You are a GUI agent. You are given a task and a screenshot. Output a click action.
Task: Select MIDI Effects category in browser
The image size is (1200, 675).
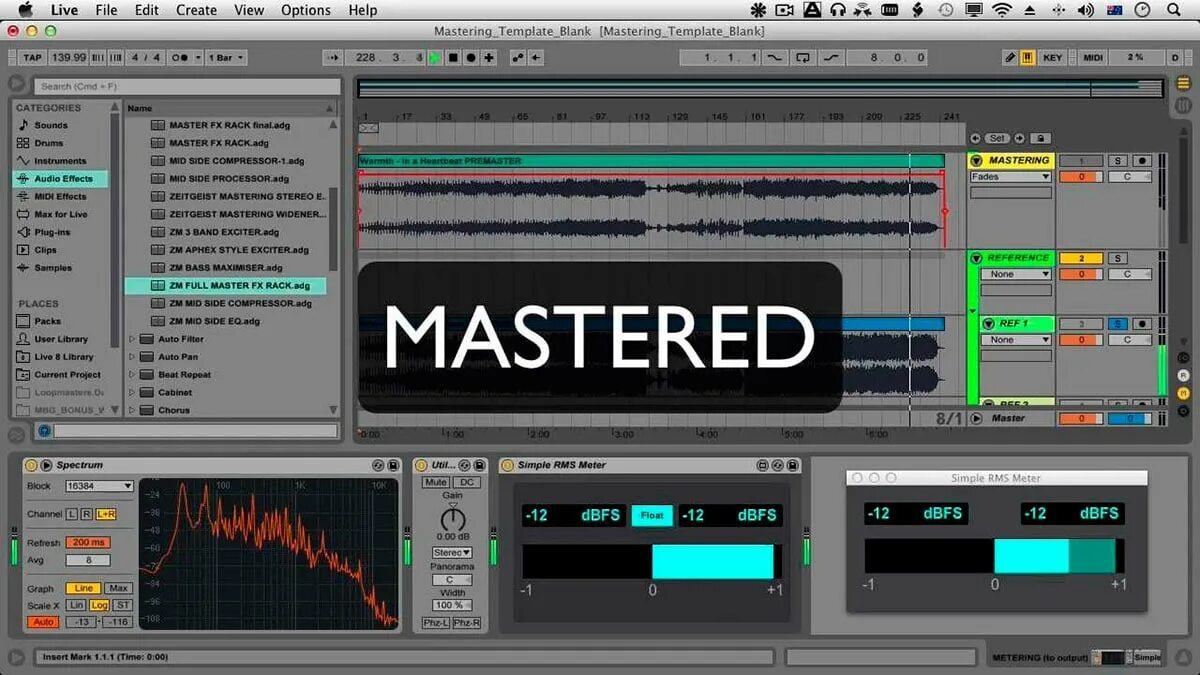coord(60,197)
